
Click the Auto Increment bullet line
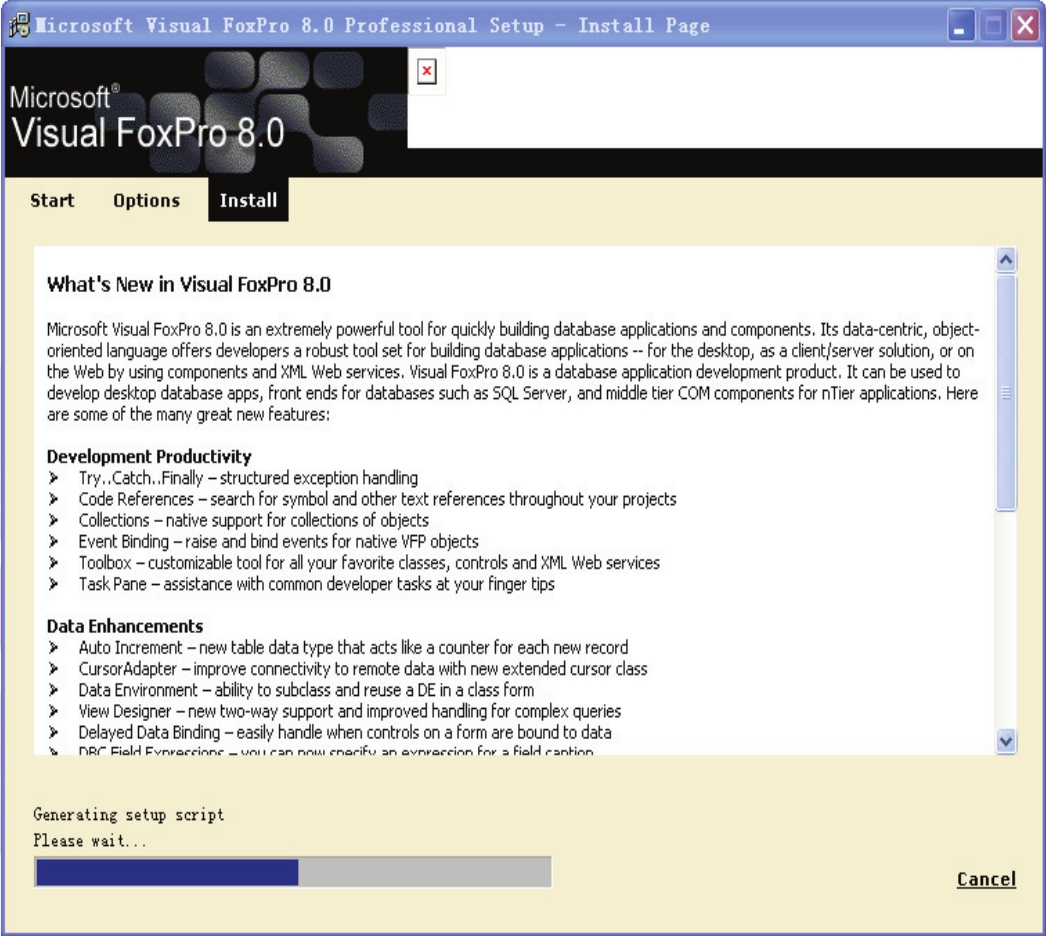[353, 647]
